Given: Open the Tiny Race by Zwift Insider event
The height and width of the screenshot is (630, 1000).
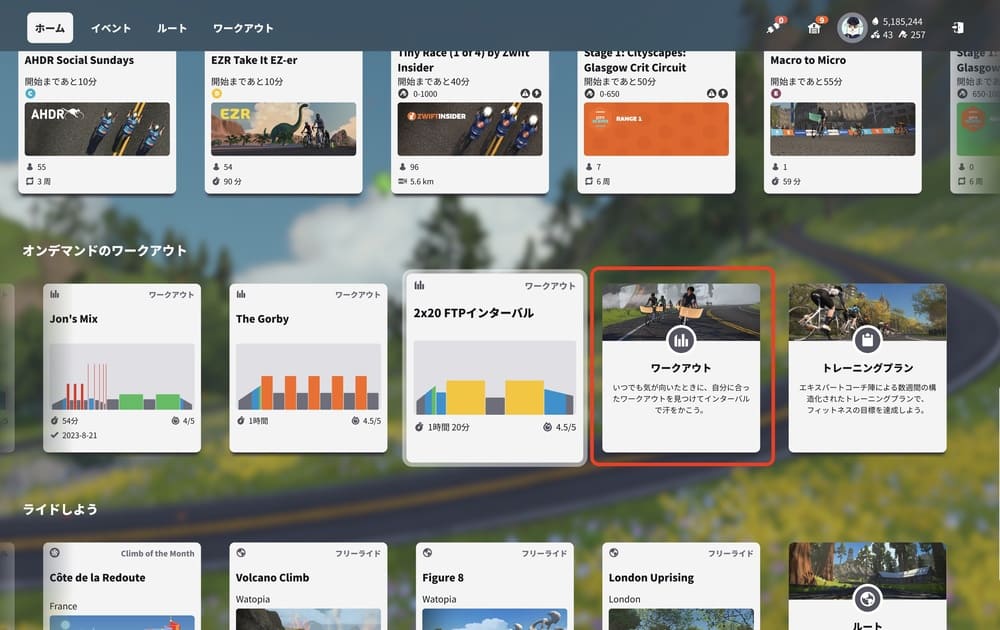Looking at the screenshot, I should click(x=470, y=121).
